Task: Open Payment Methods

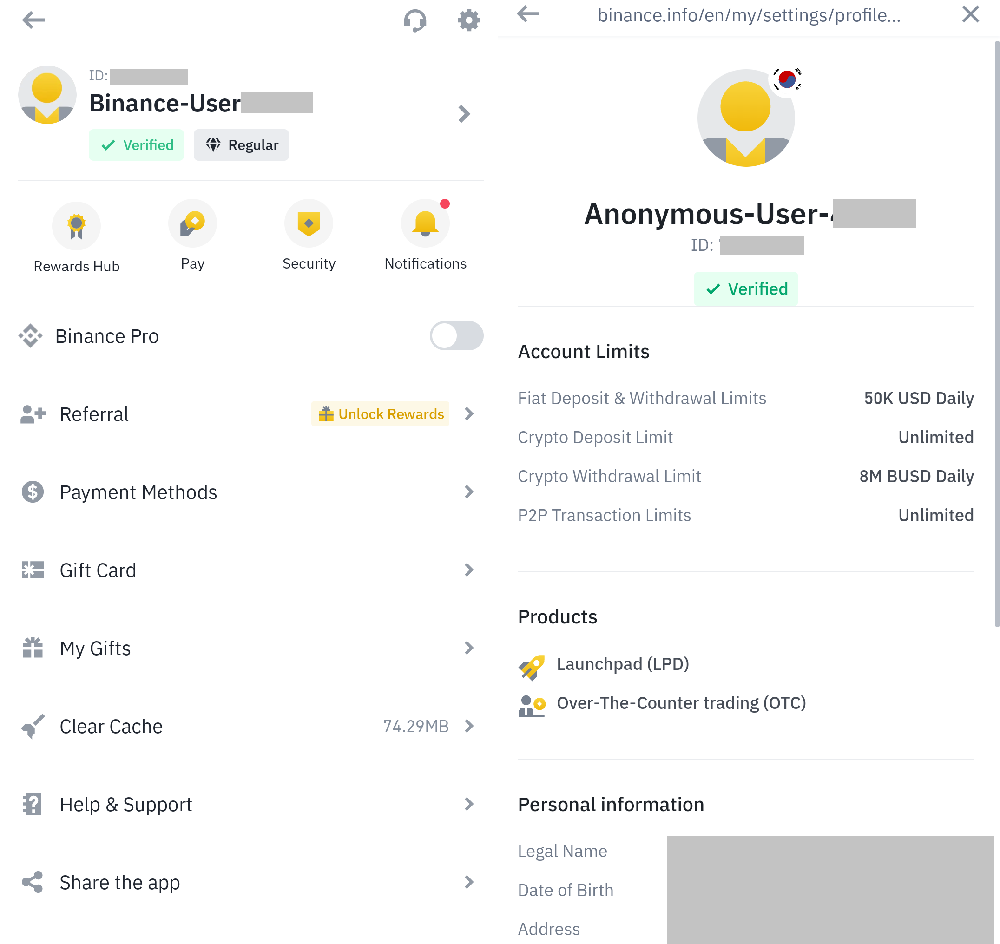Action: click(250, 492)
